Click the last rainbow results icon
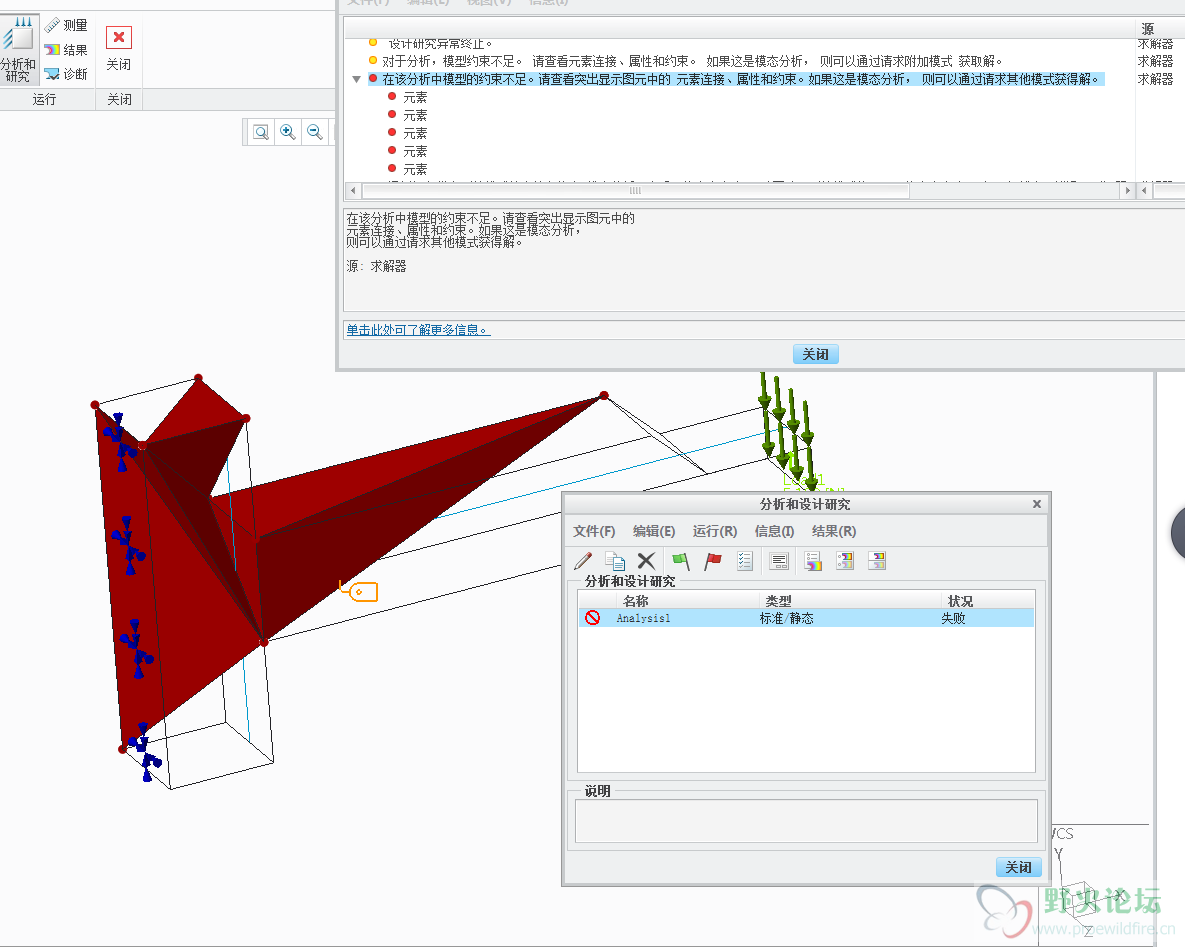Image resolution: width=1185 pixels, height=947 pixels. 877,561
